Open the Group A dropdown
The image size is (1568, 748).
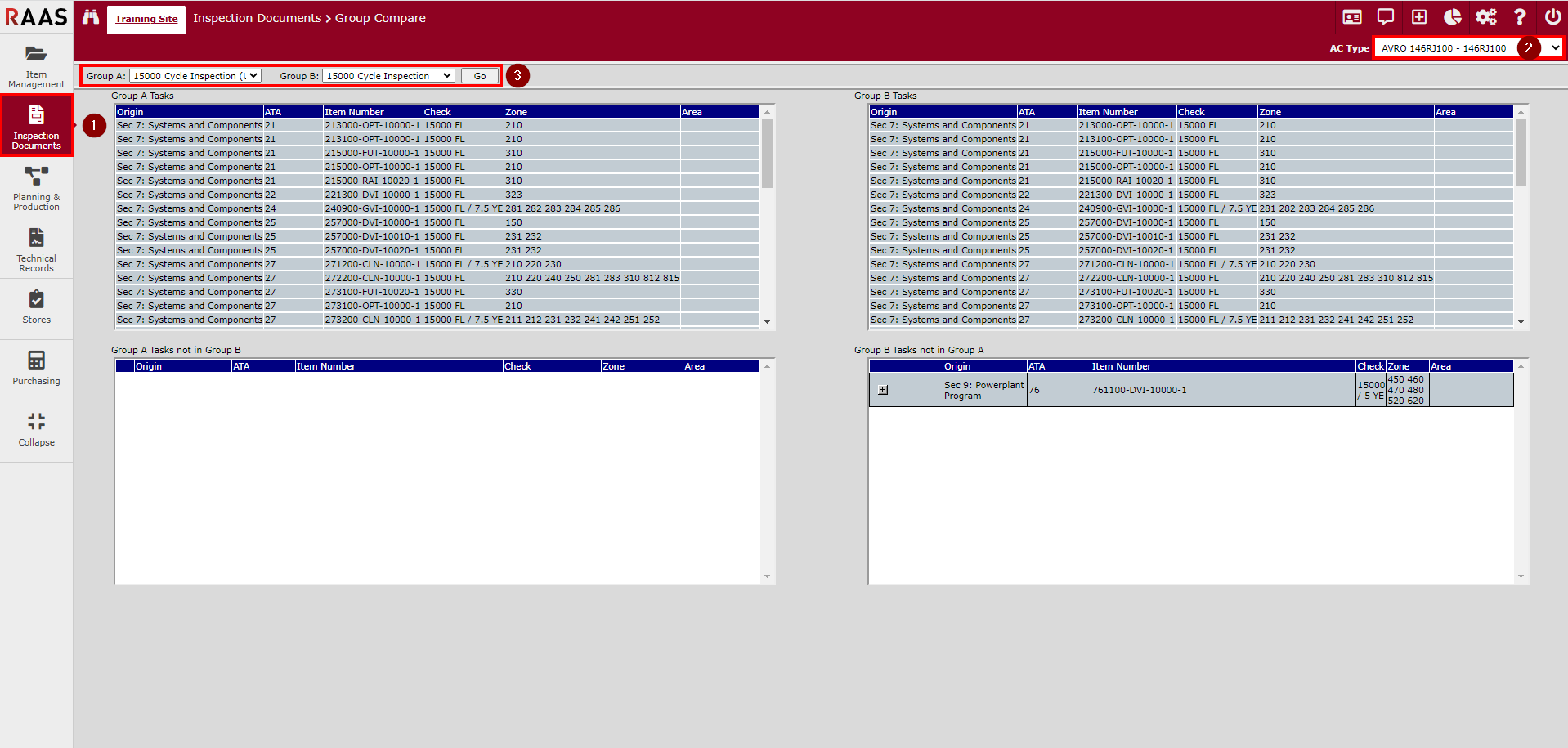click(195, 76)
